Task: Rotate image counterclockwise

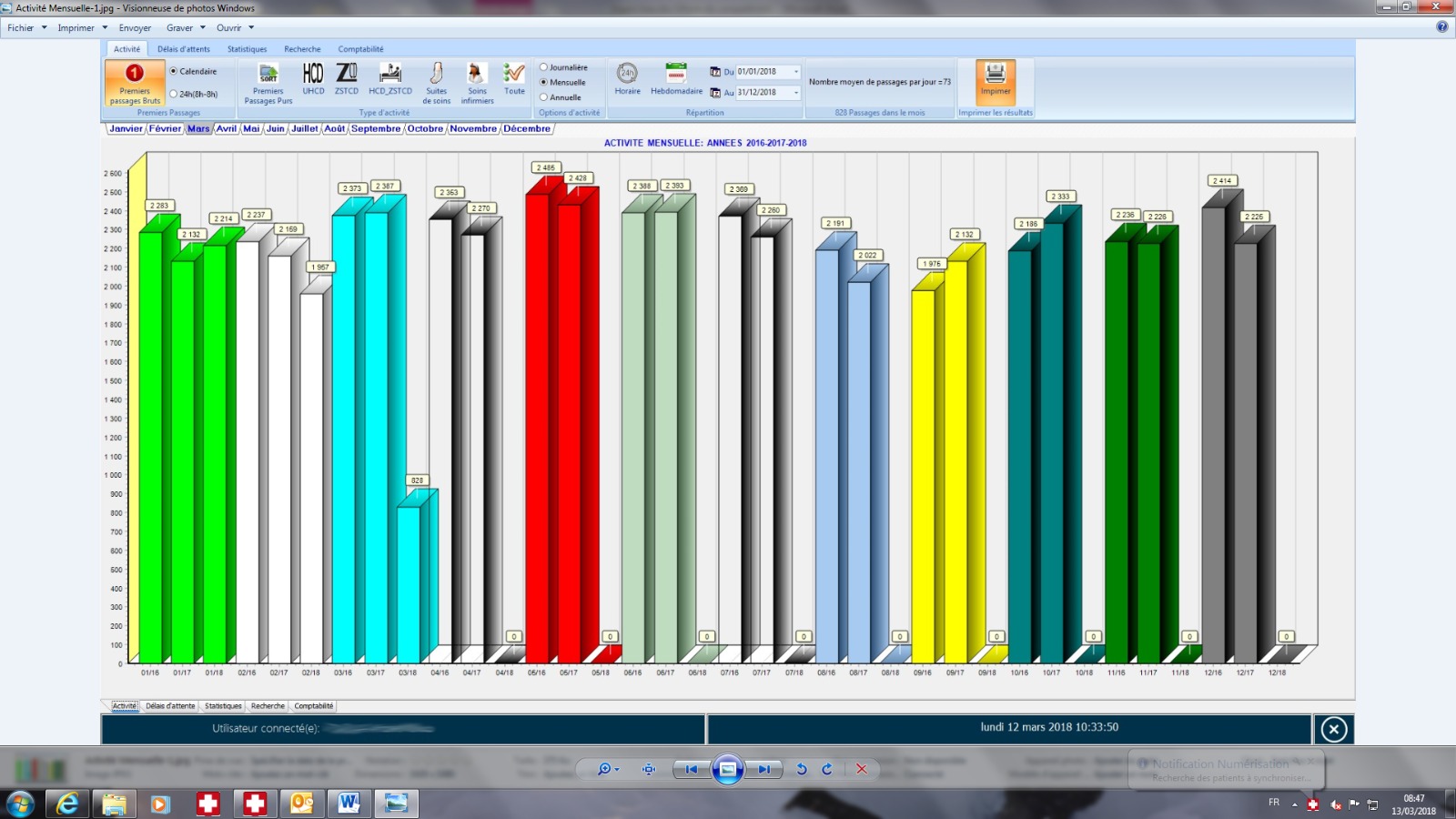Action: (802, 769)
